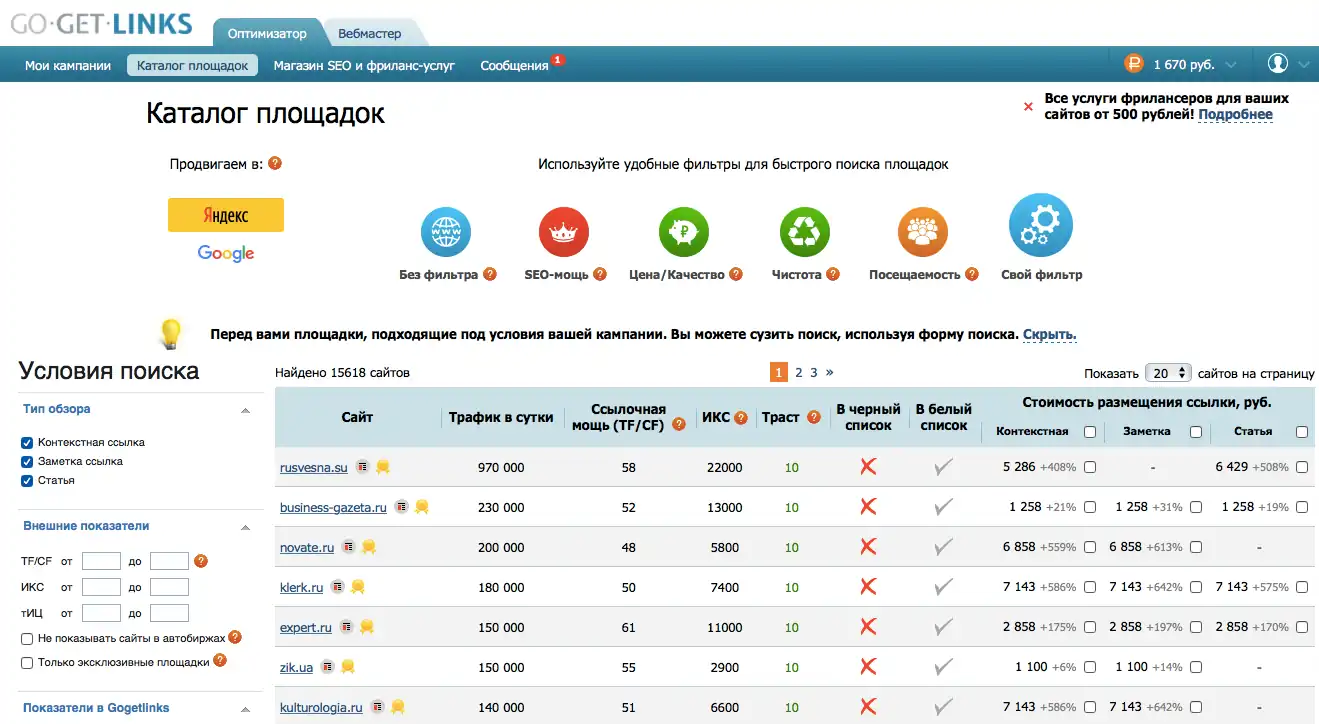1319x724 pixels.
Task: Select the Посещаемость people filter icon
Action: [922, 232]
